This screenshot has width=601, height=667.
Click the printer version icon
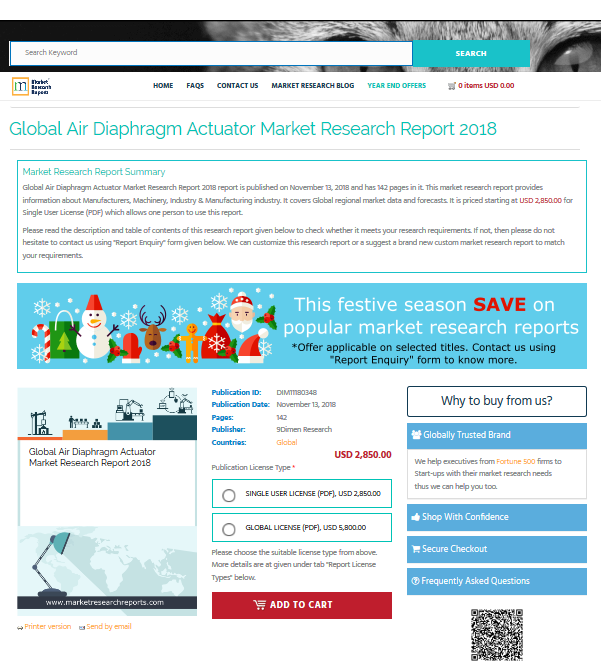(x=20, y=628)
